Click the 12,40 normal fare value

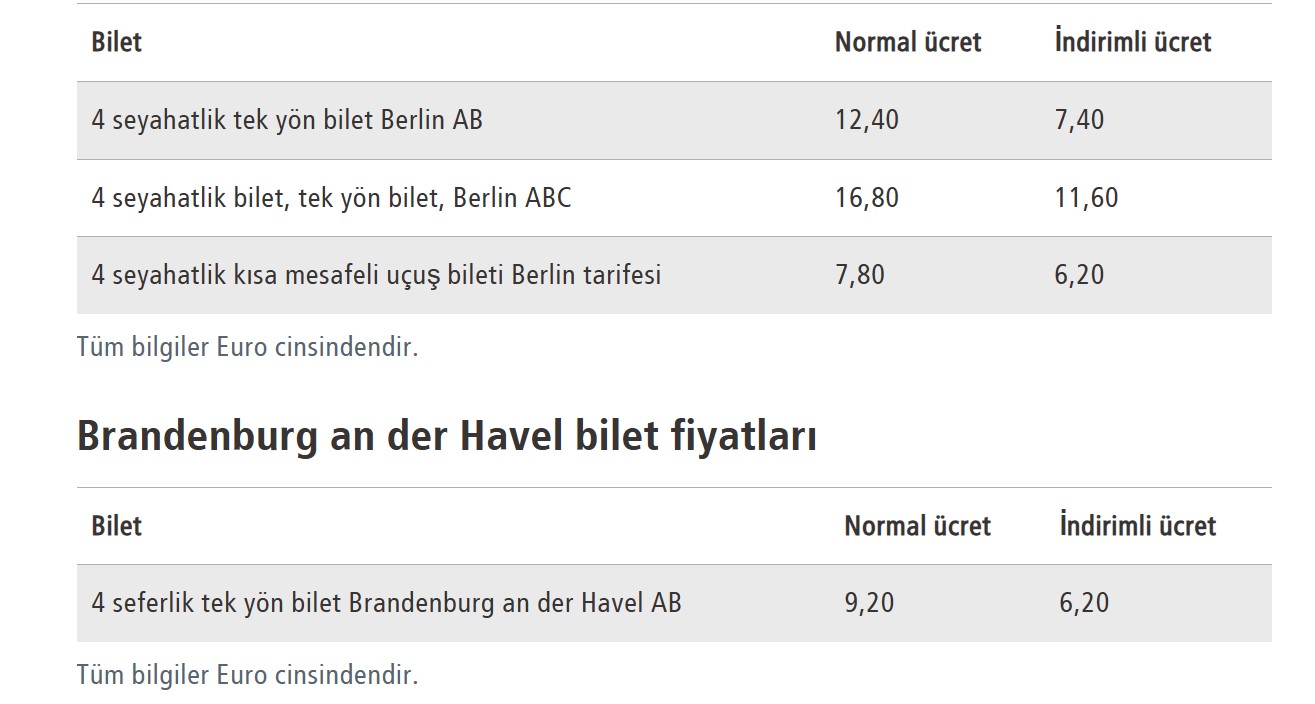pyautogui.click(x=867, y=120)
